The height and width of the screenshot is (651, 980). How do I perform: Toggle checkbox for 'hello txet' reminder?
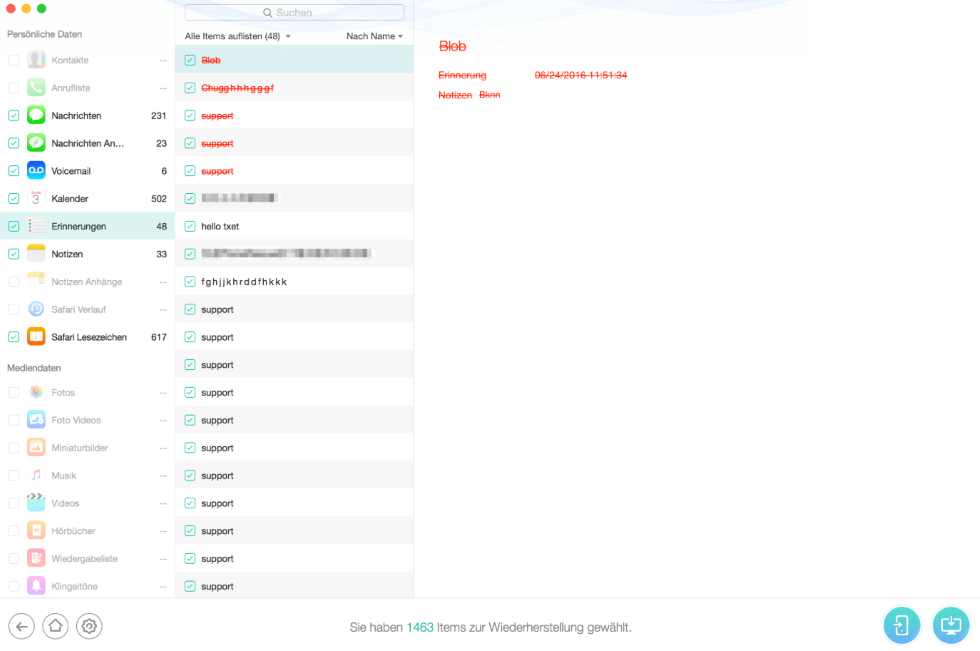click(x=190, y=226)
